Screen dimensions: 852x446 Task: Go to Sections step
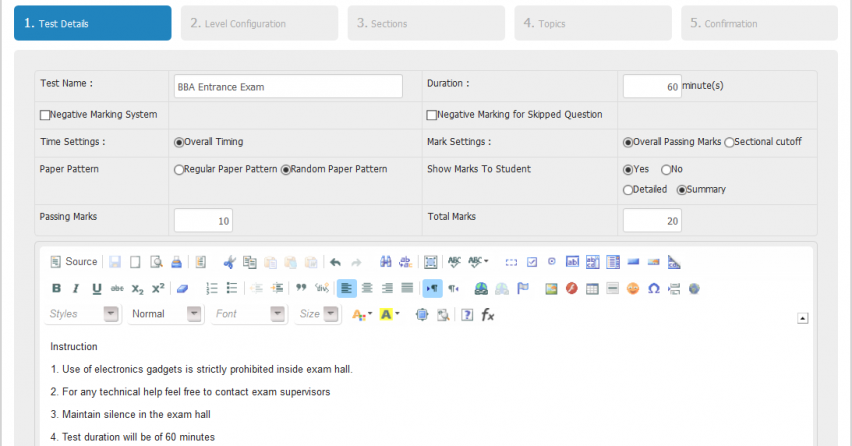pos(426,23)
